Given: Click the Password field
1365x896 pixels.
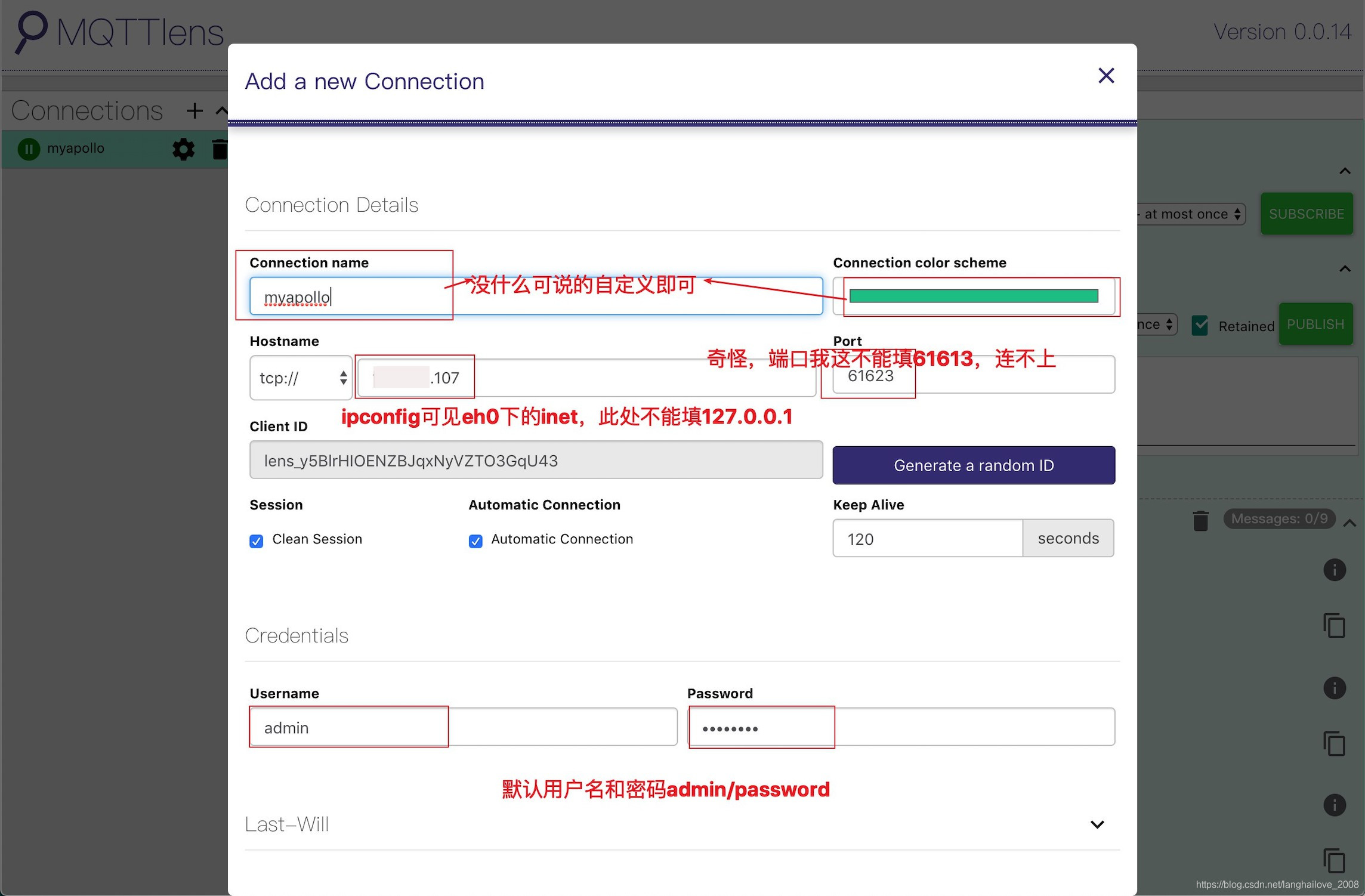Looking at the screenshot, I should (x=901, y=727).
